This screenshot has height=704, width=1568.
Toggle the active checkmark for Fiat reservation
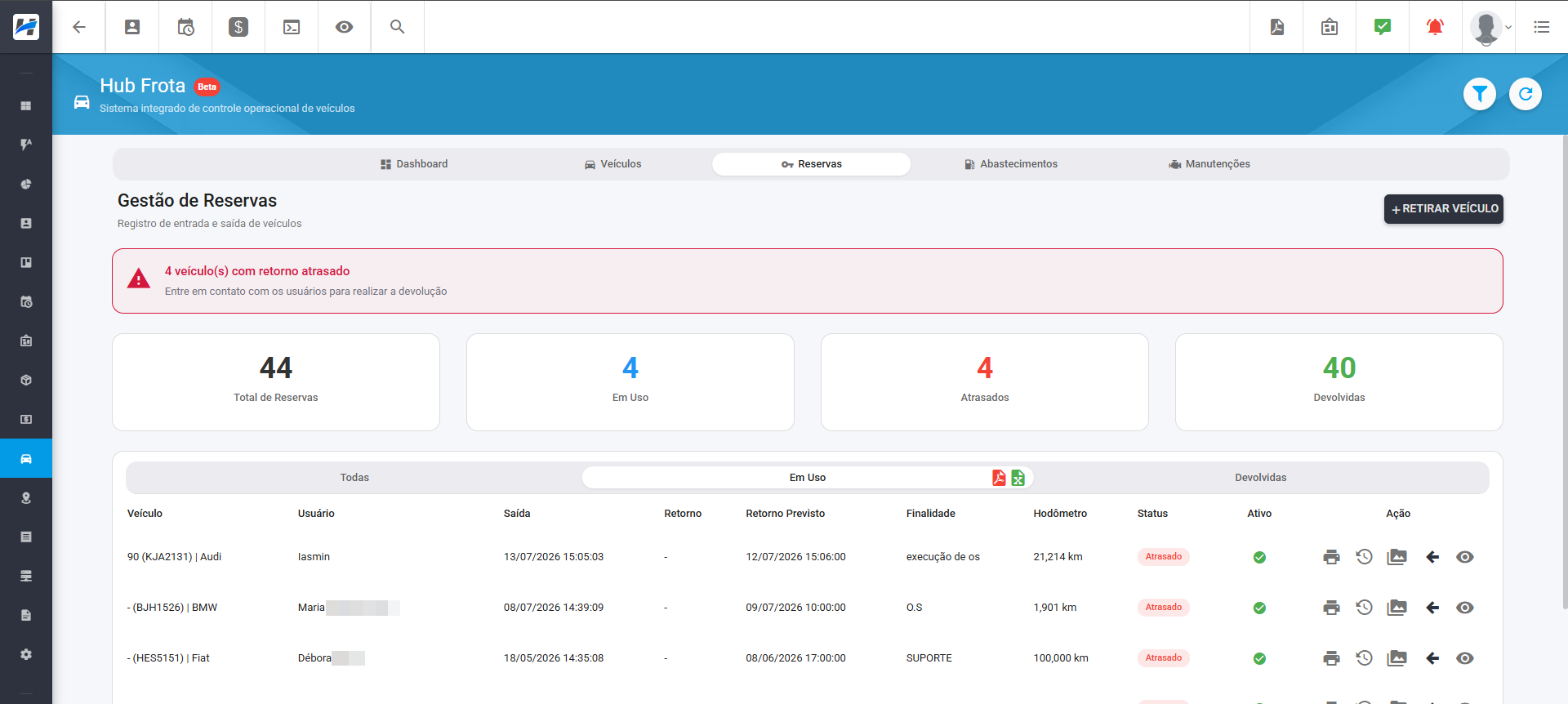tap(1259, 658)
